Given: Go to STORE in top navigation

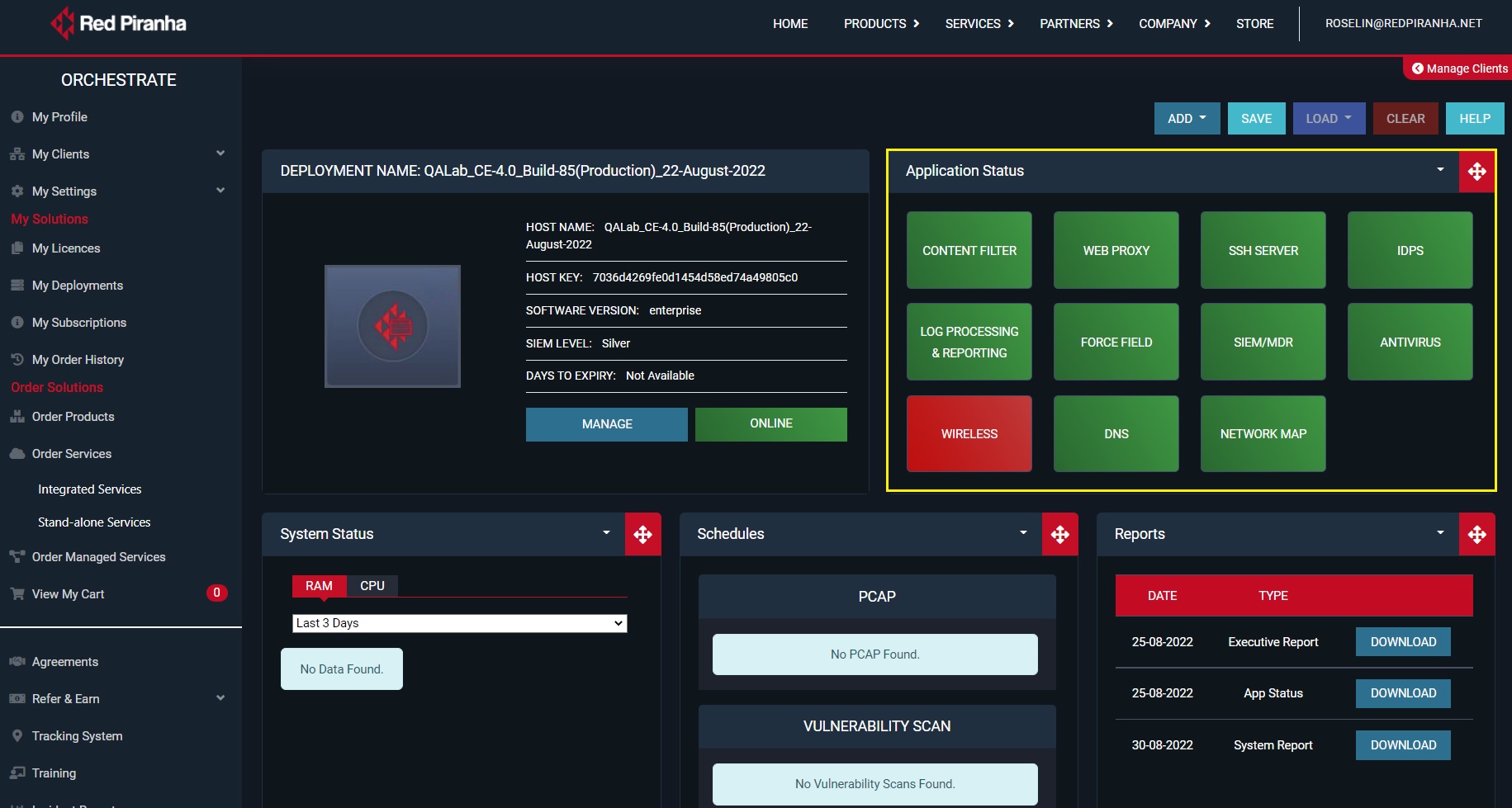Looking at the screenshot, I should (1254, 24).
